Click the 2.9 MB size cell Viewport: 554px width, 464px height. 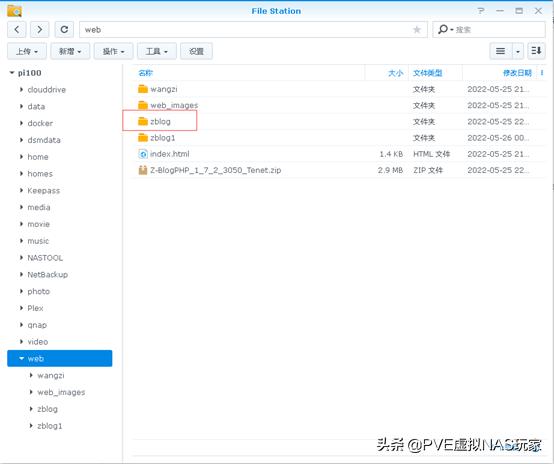pyautogui.click(x=390, y=170)
